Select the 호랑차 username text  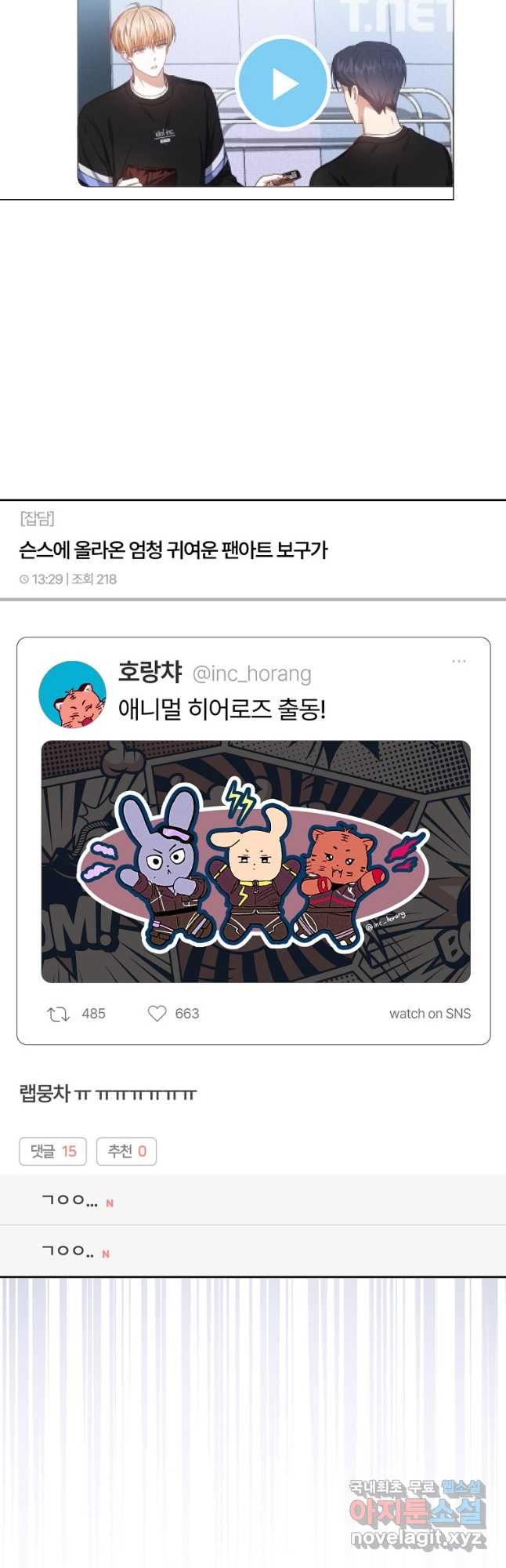150,673
